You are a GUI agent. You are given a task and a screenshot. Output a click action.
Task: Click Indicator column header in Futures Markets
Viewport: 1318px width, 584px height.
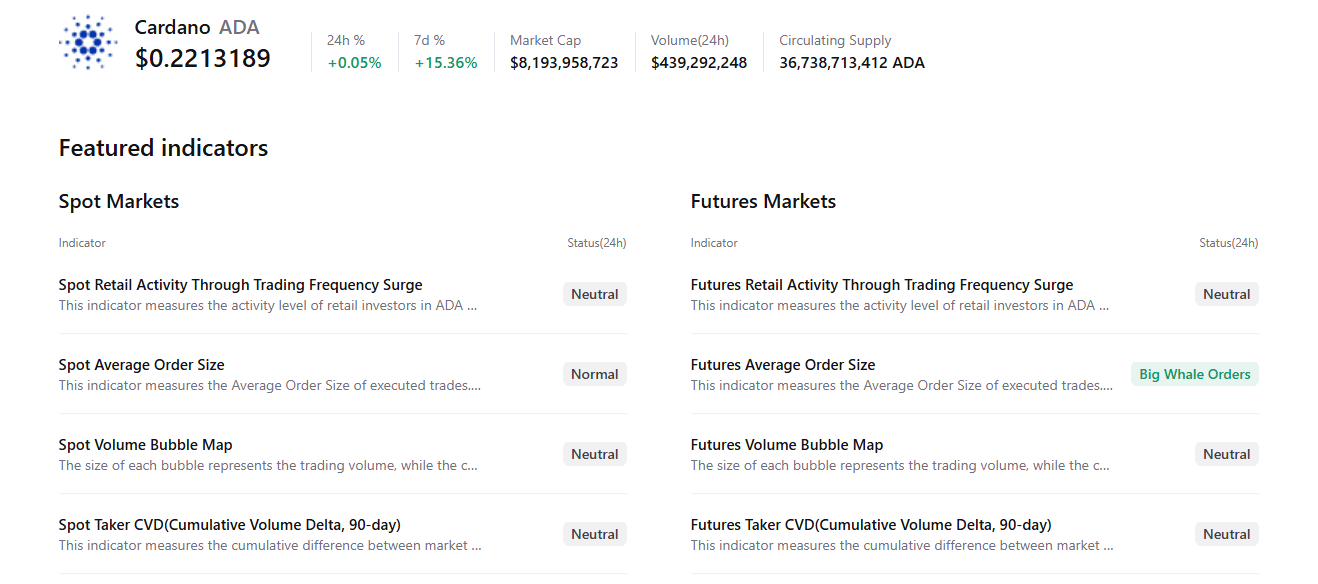[714, 243]
